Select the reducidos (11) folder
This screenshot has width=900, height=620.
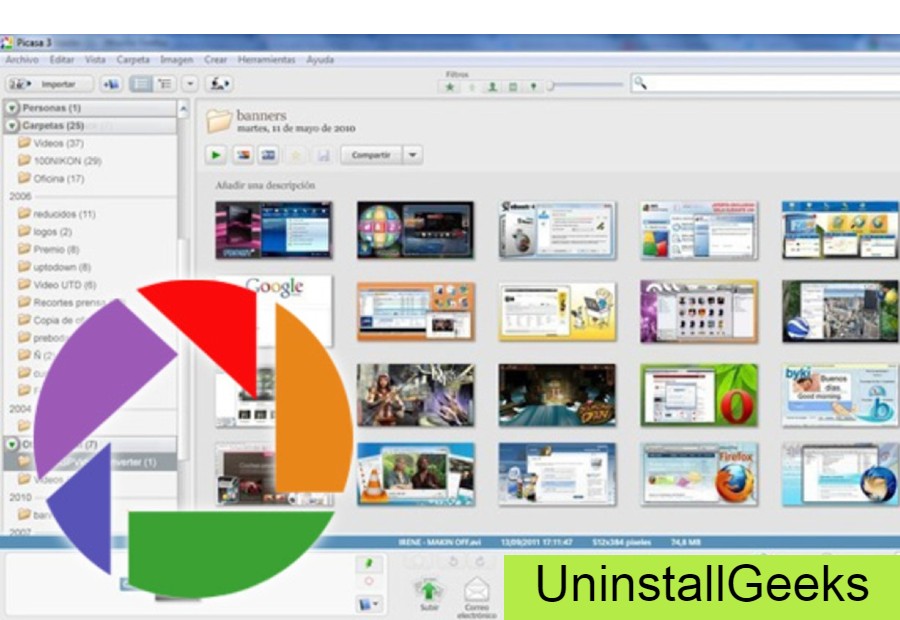click(x=56, y=214)
